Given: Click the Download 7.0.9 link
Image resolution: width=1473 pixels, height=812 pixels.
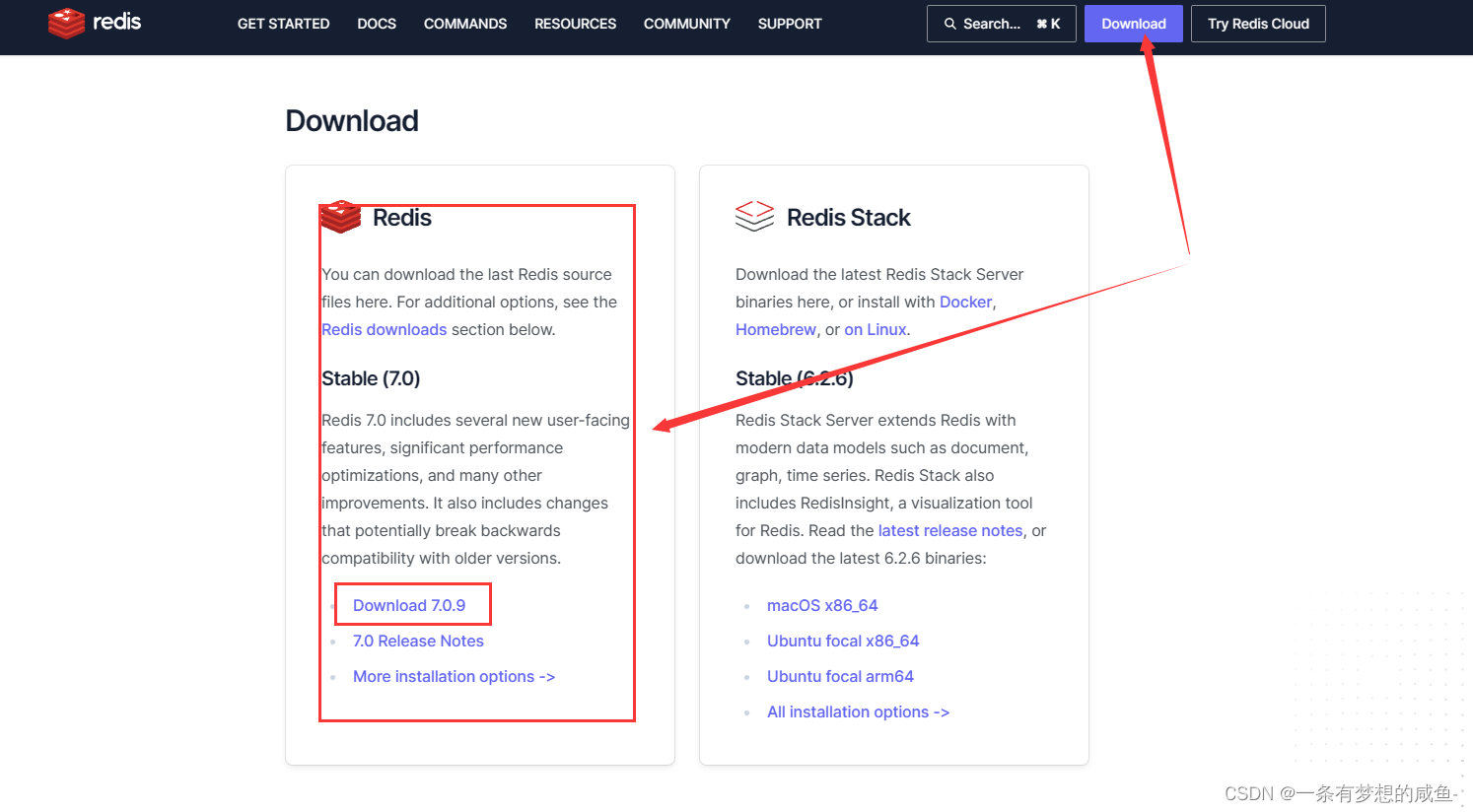Looking at the screenshot, I should pyautogui.click(x=409, y=605).
